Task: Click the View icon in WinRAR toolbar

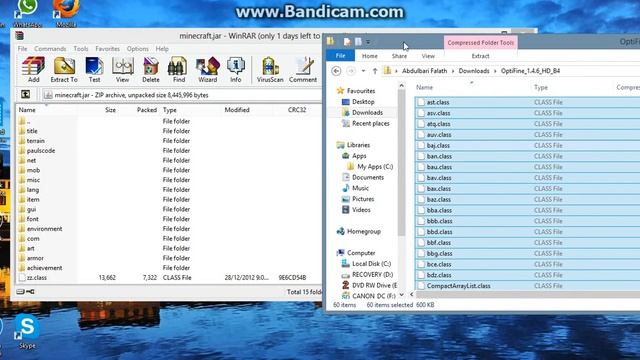Action: coord(122,69)
